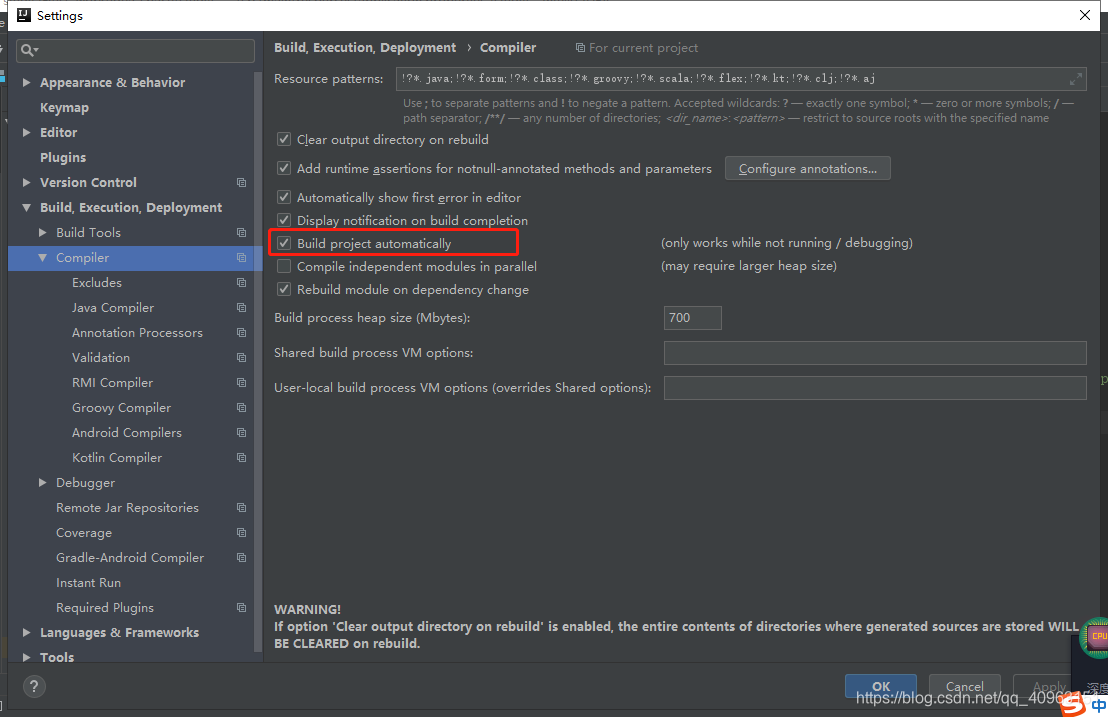
Task: Expand Appearance & Behavior section
Action: point(26,83)
